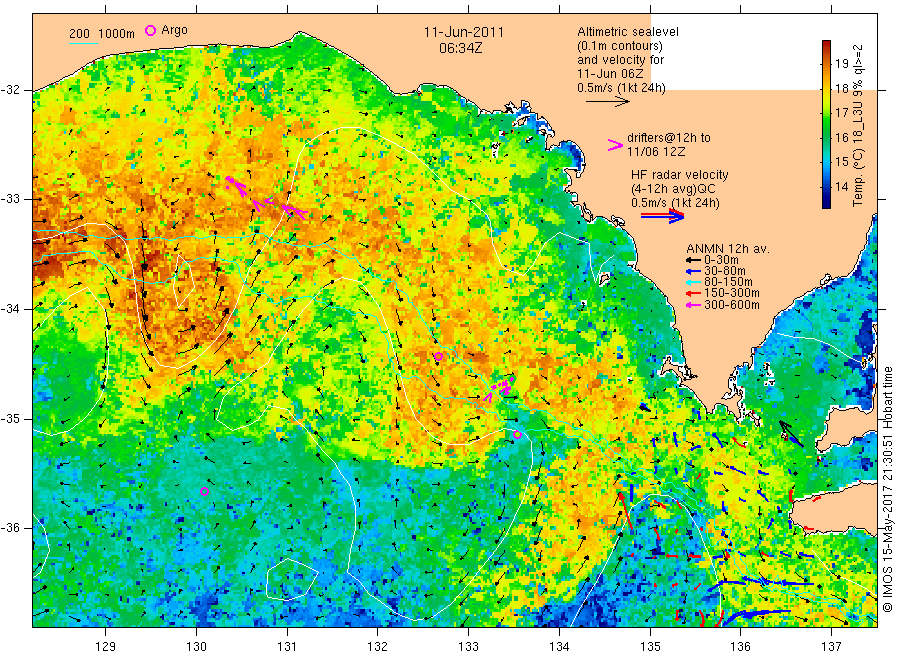Click the '16' tick on the color bar
The image size is (900, 660).
tap(841, 137)
